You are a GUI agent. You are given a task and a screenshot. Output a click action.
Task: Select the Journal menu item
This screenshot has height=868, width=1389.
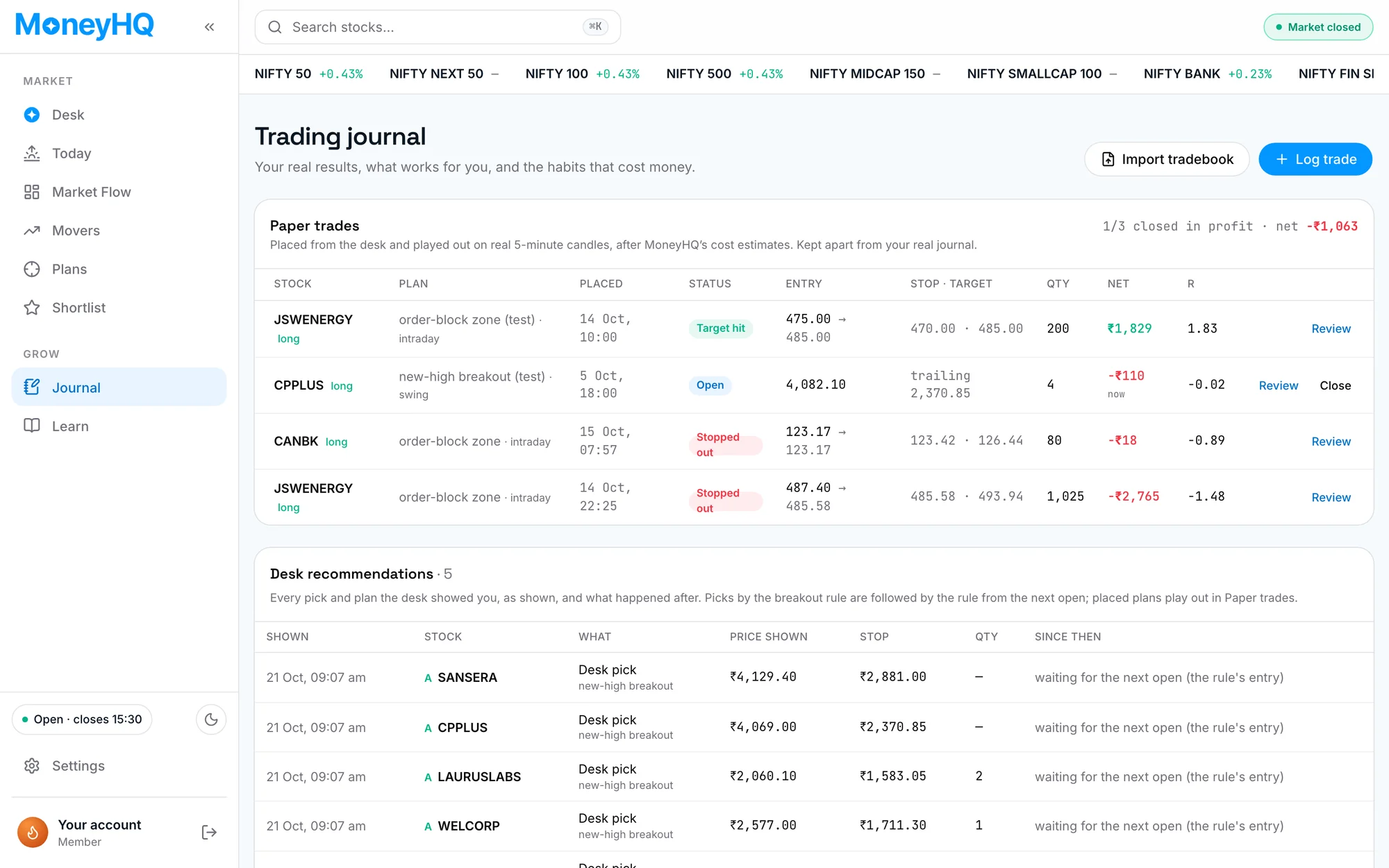click(119, 387)
